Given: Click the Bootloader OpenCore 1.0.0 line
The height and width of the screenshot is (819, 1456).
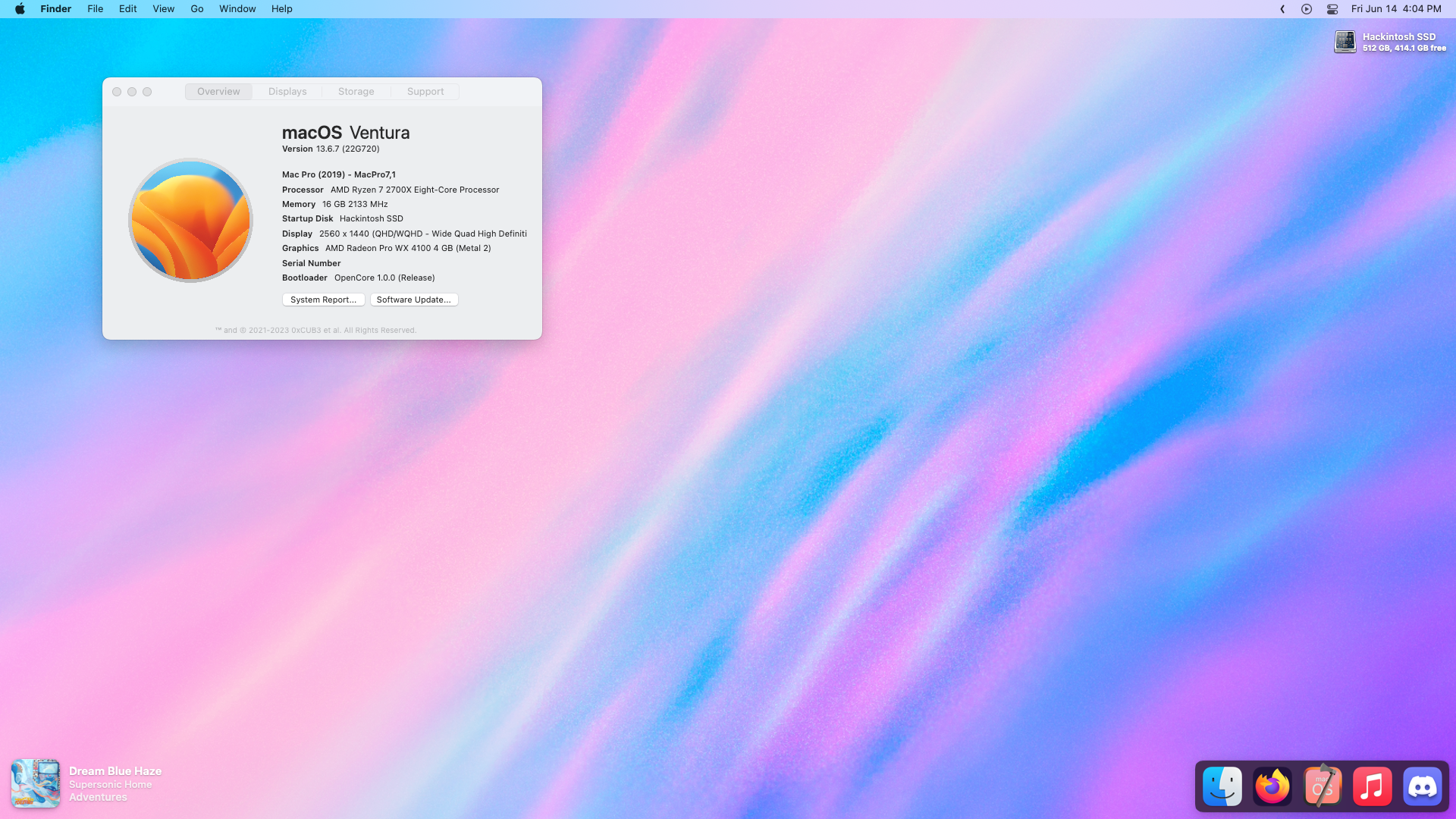Looking at the screenshot, I should (359, 278).
